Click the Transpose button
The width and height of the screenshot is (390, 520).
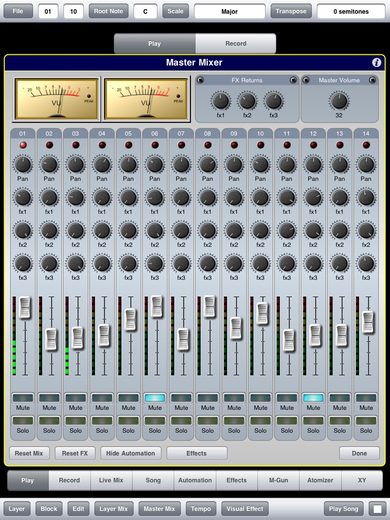291,11
